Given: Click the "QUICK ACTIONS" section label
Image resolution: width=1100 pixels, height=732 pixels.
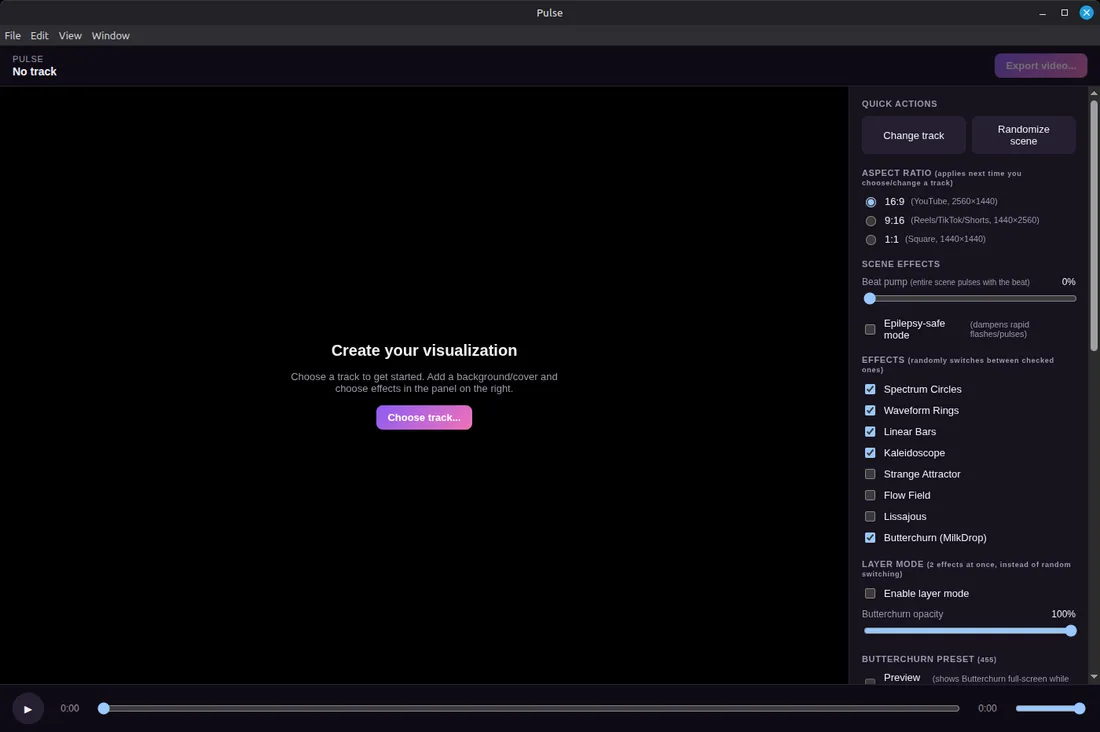Looking at the screenshot, I should [899, 104].
